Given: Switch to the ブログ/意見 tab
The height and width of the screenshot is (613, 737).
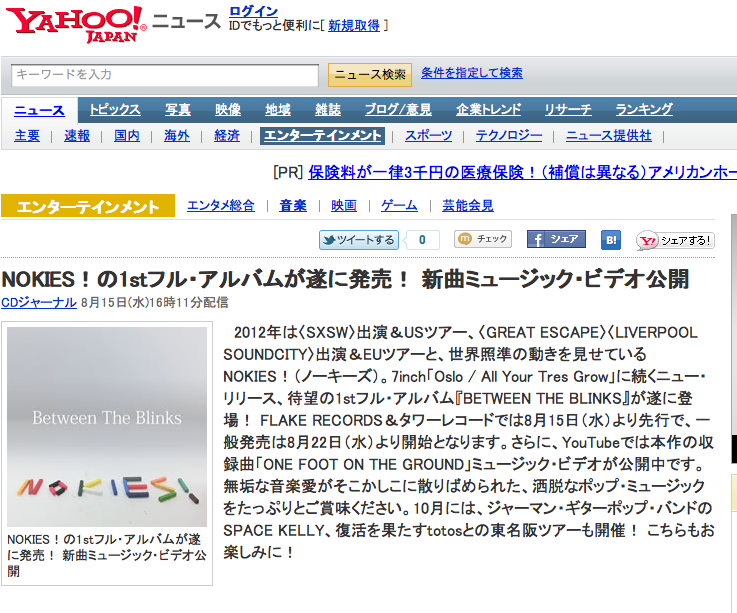Looking at the screenshot, I should 398,110.
